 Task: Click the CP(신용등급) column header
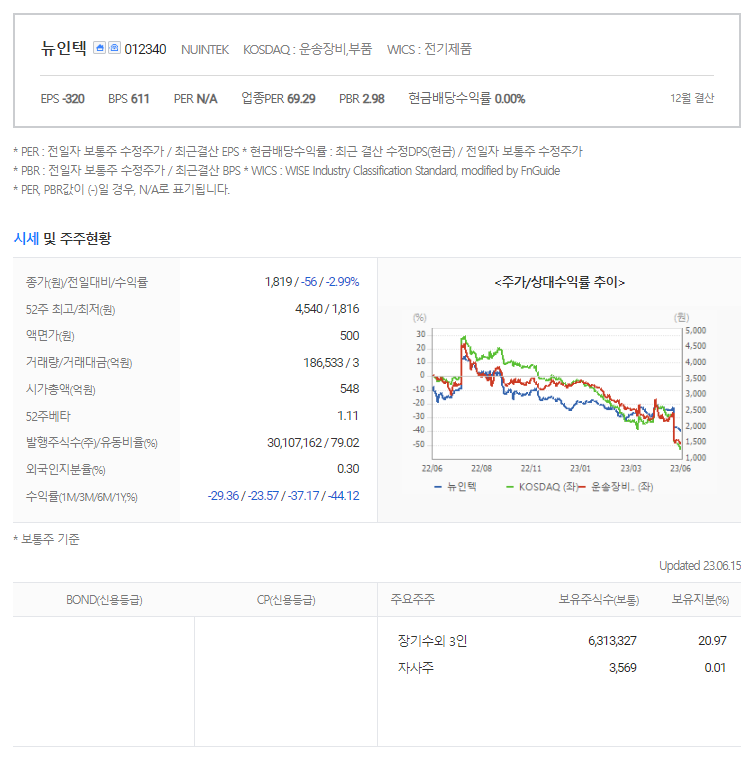[286, 600]
